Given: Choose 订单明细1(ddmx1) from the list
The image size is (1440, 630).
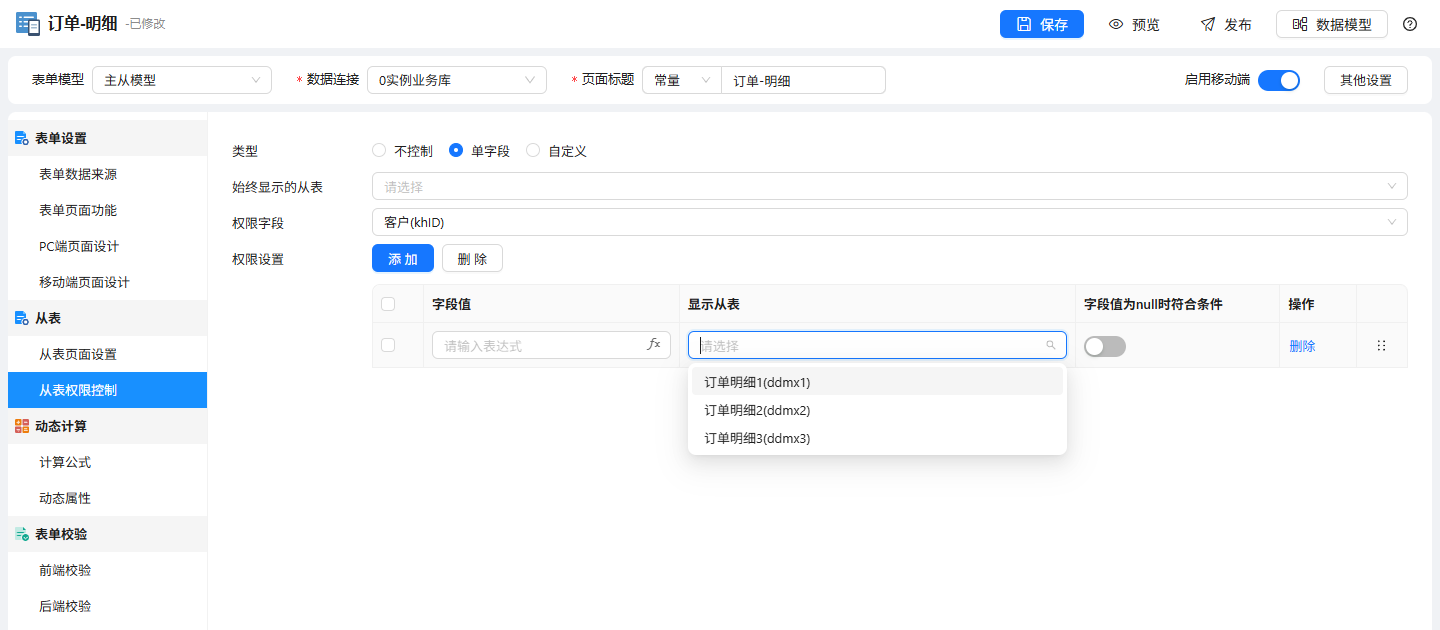Looking at the screenshot, I should [877, 382].
